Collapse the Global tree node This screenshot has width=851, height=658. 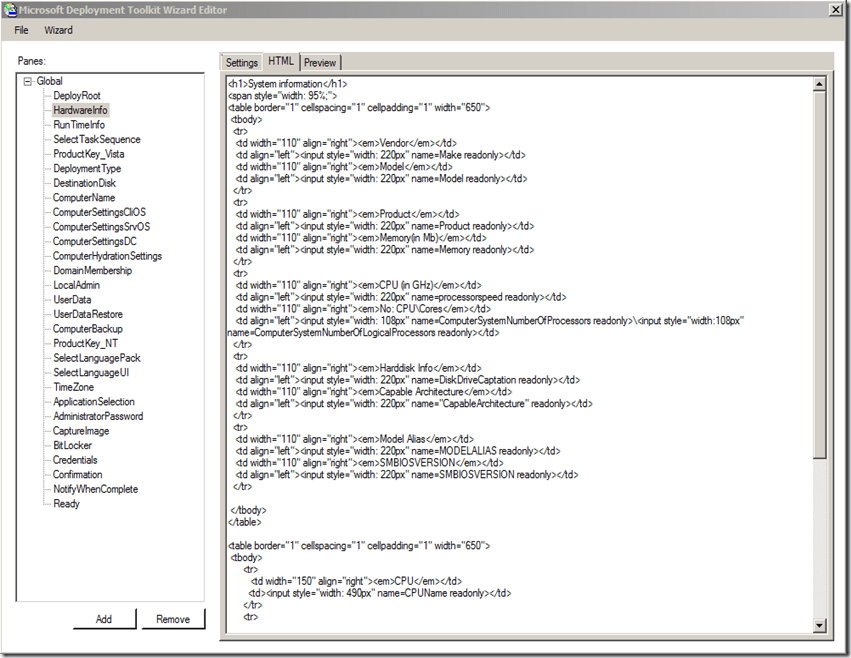28,81
